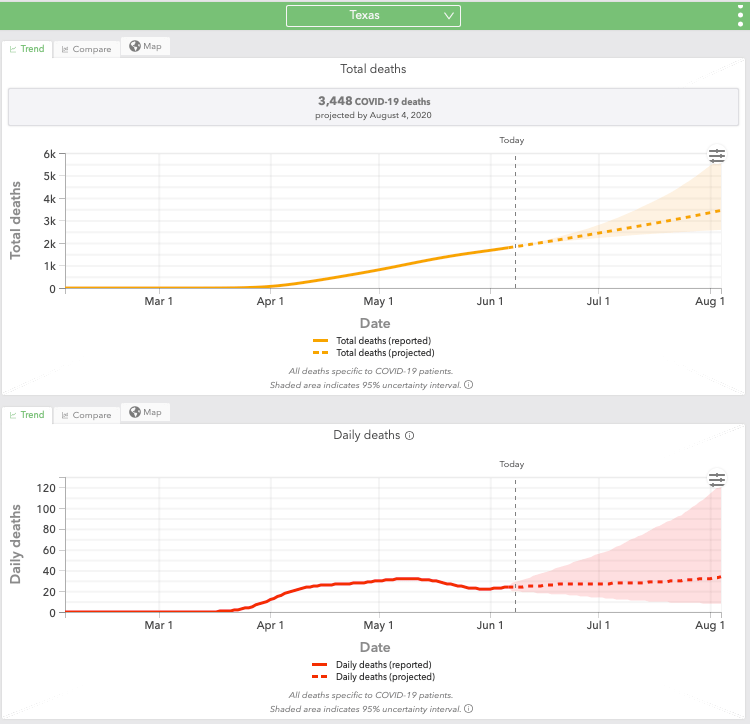The image size is (750, 724).
Task: Open chart settings icon for Total deaths
Action: coord(716,156)
